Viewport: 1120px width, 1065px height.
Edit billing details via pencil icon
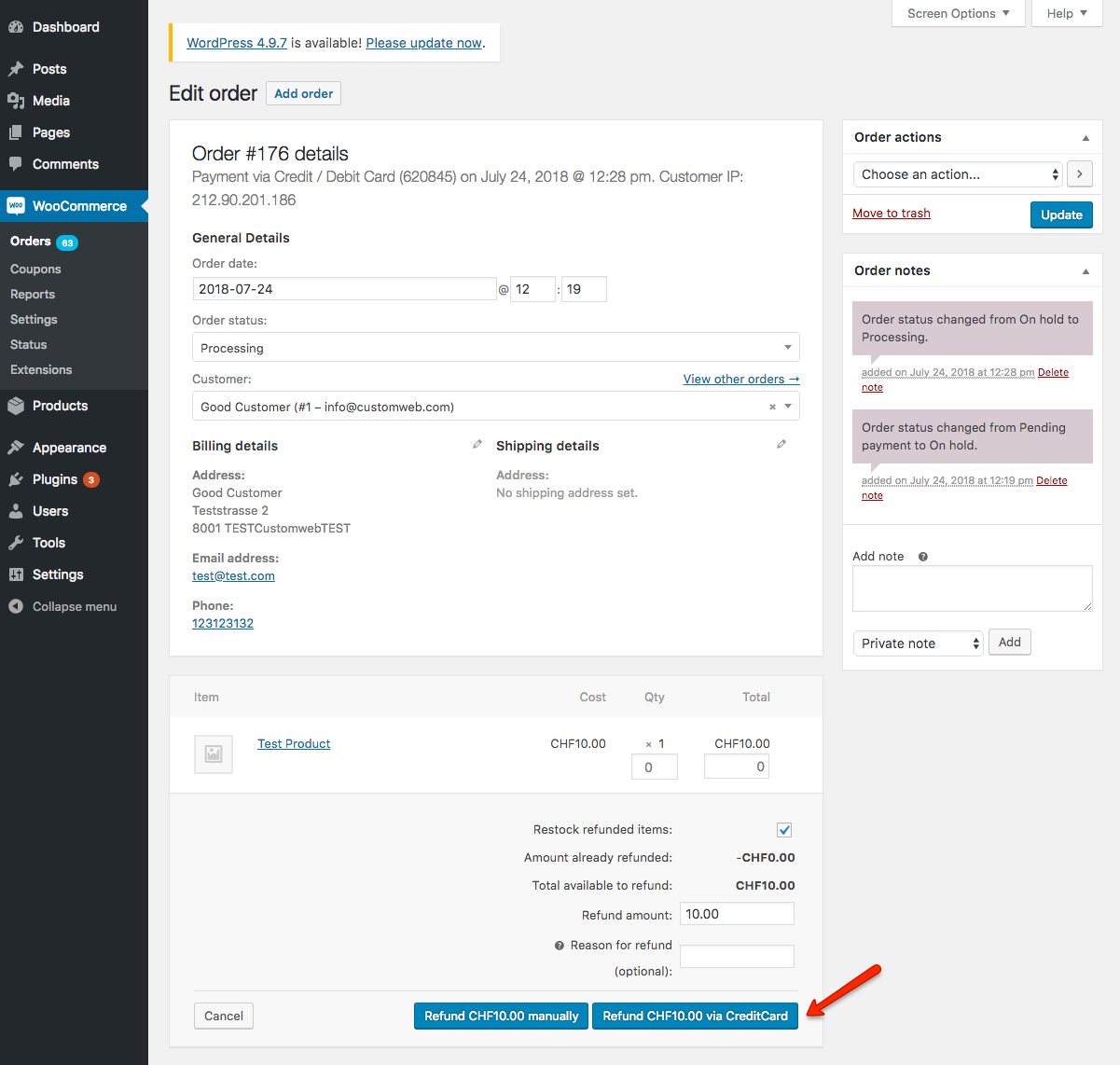[x=477, y=444]
